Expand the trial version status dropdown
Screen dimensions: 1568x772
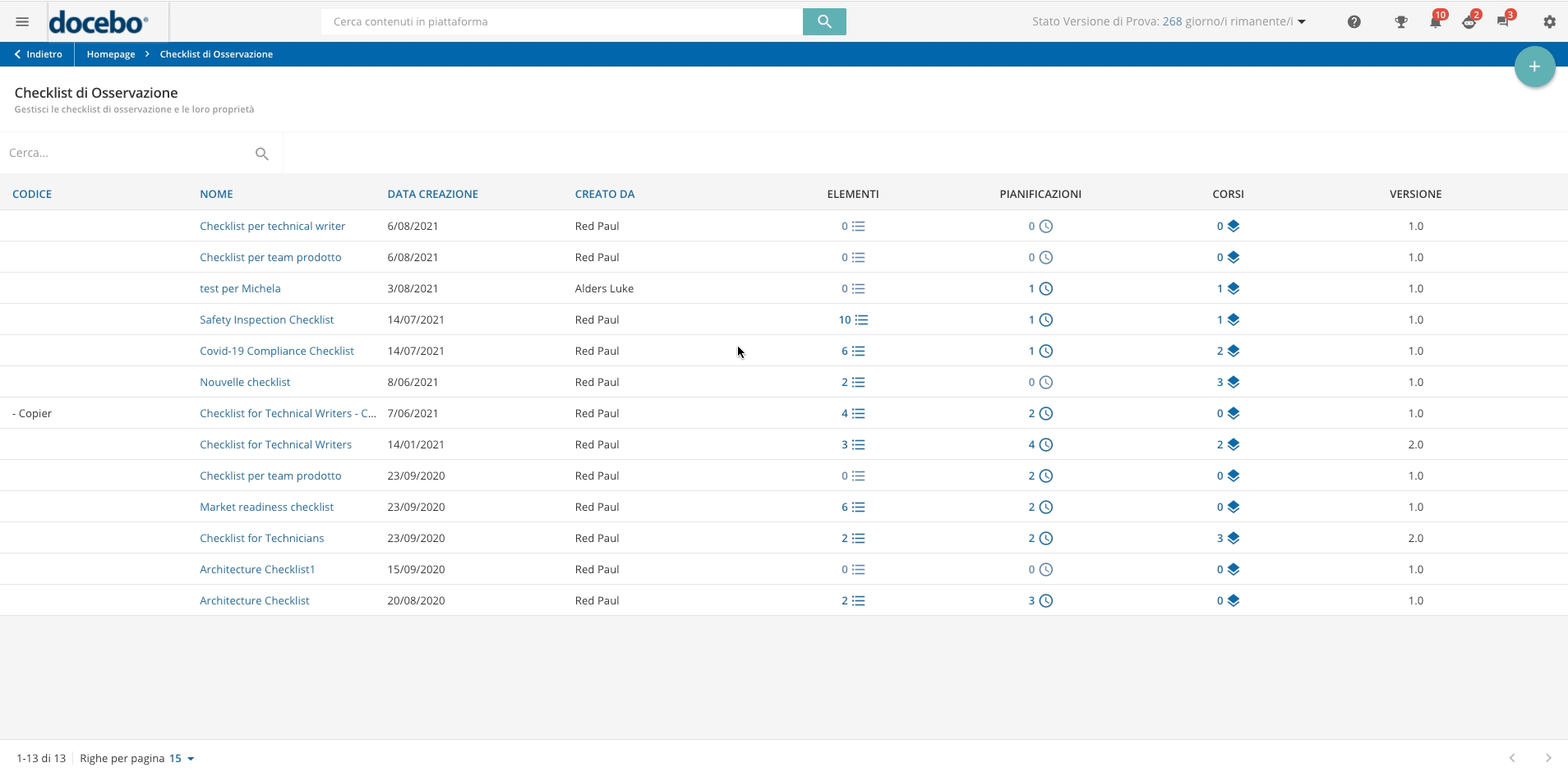[1302, 22]
